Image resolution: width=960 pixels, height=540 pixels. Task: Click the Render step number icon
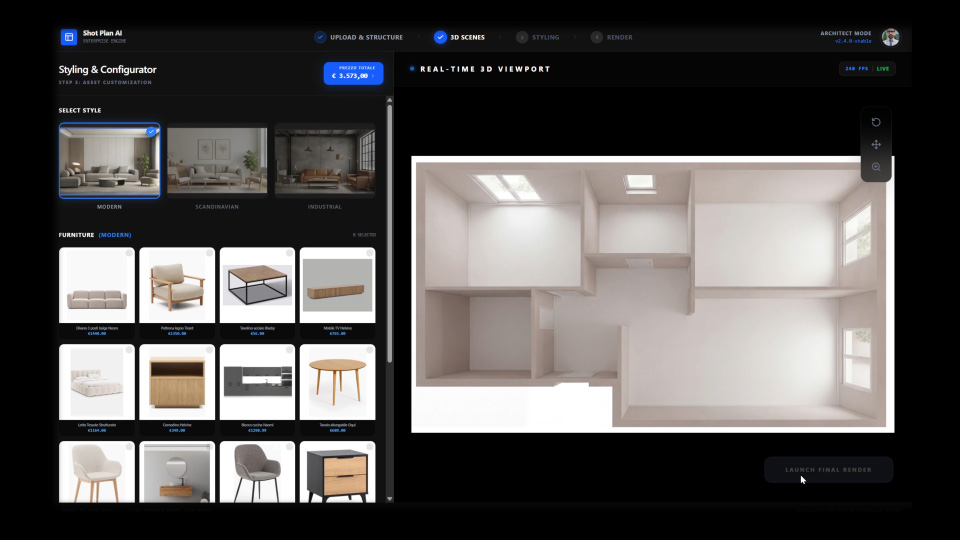[x=597, y=37]
